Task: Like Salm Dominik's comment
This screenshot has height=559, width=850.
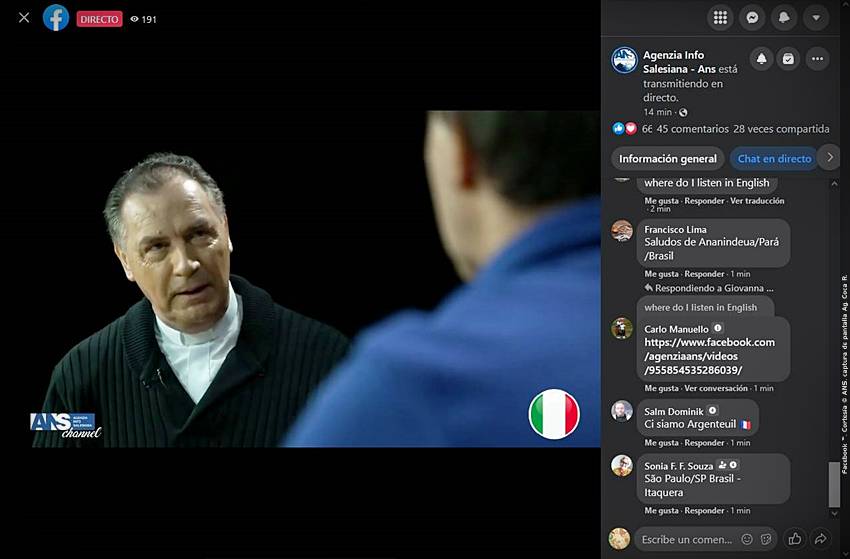Action: point(661,443)
